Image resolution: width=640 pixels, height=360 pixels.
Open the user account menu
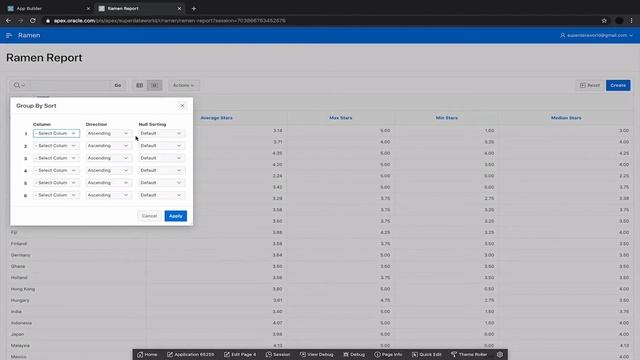click(x=596, y=36)
